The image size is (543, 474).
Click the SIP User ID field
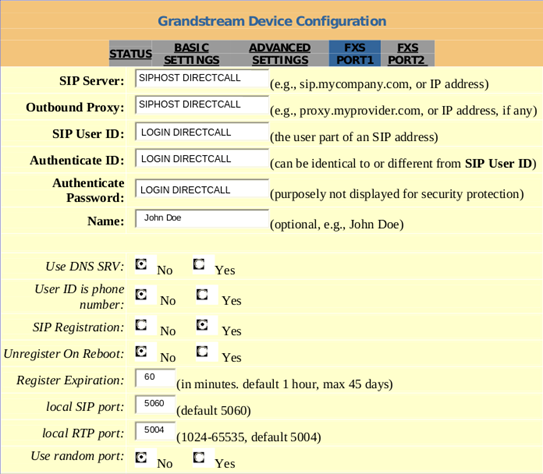pos(202,131)
